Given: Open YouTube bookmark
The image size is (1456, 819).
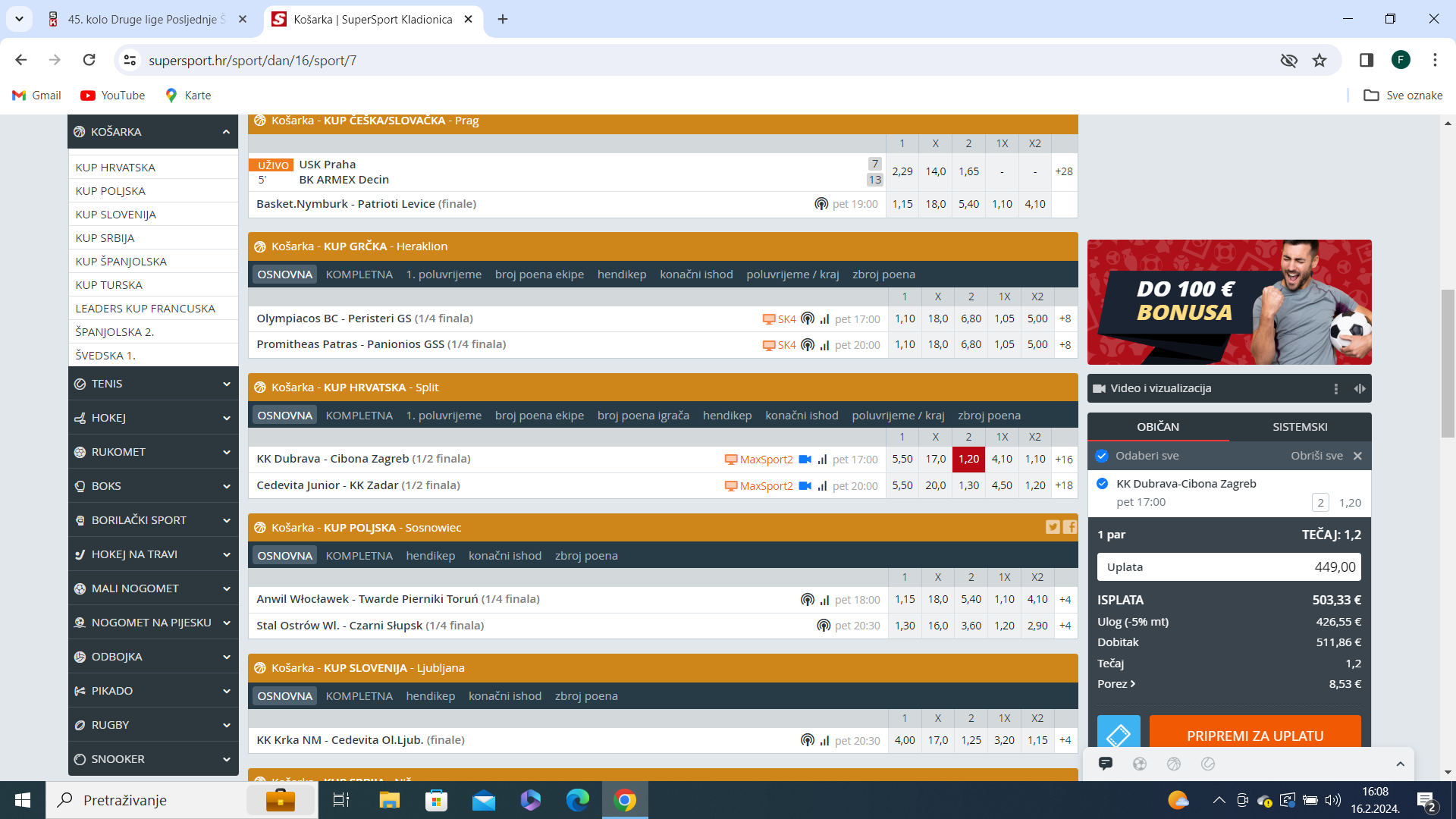Looking at the screenshot, I should point(113,96).
